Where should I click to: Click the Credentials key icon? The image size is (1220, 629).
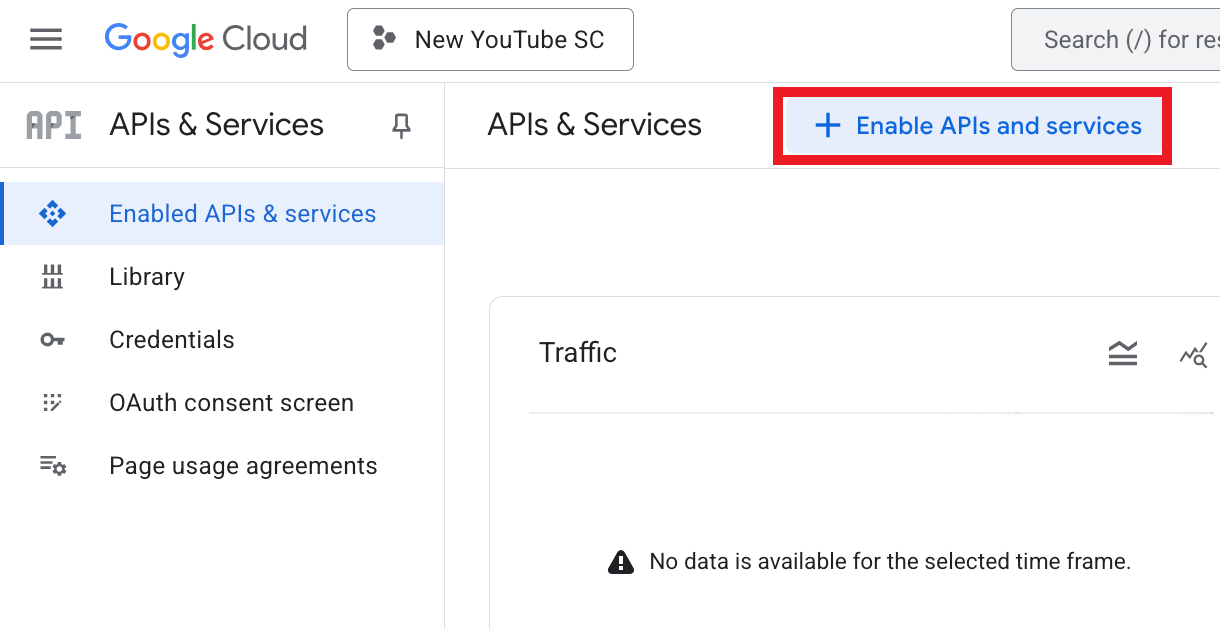[x=52, y=340]
